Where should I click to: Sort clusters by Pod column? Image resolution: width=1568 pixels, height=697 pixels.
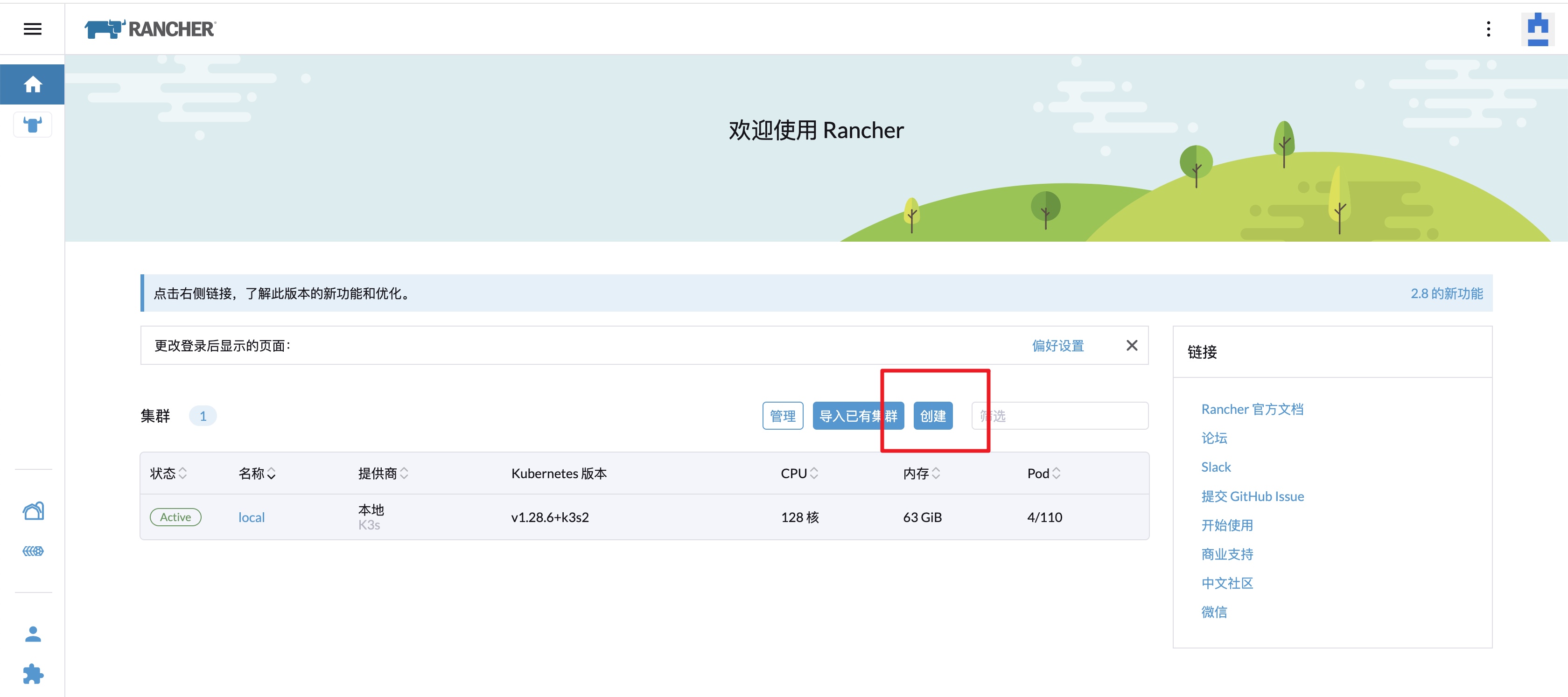1044,473
